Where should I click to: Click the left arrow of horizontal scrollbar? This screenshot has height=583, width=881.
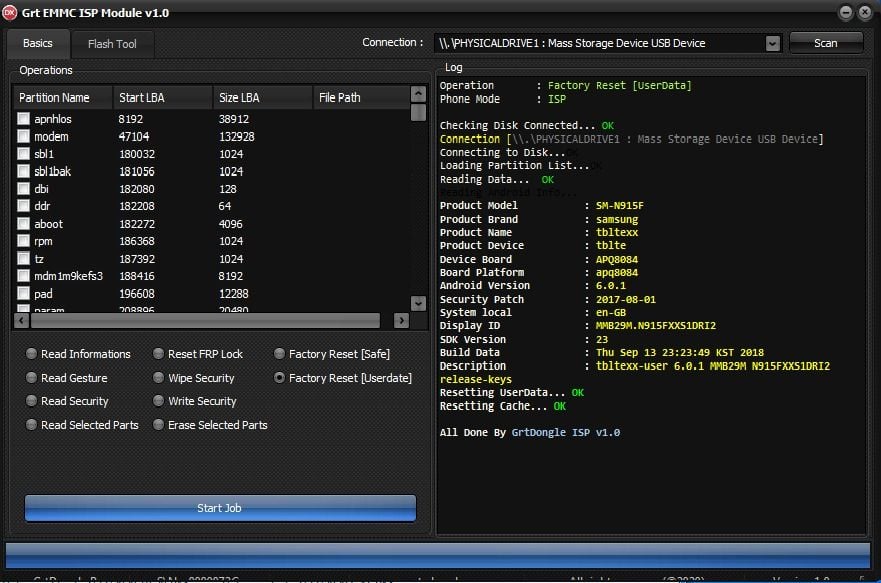click(21, 320)
